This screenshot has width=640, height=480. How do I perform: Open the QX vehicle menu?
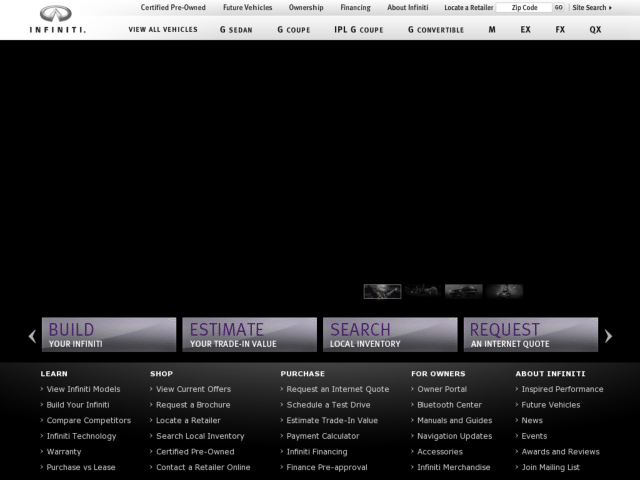(595, 30)
